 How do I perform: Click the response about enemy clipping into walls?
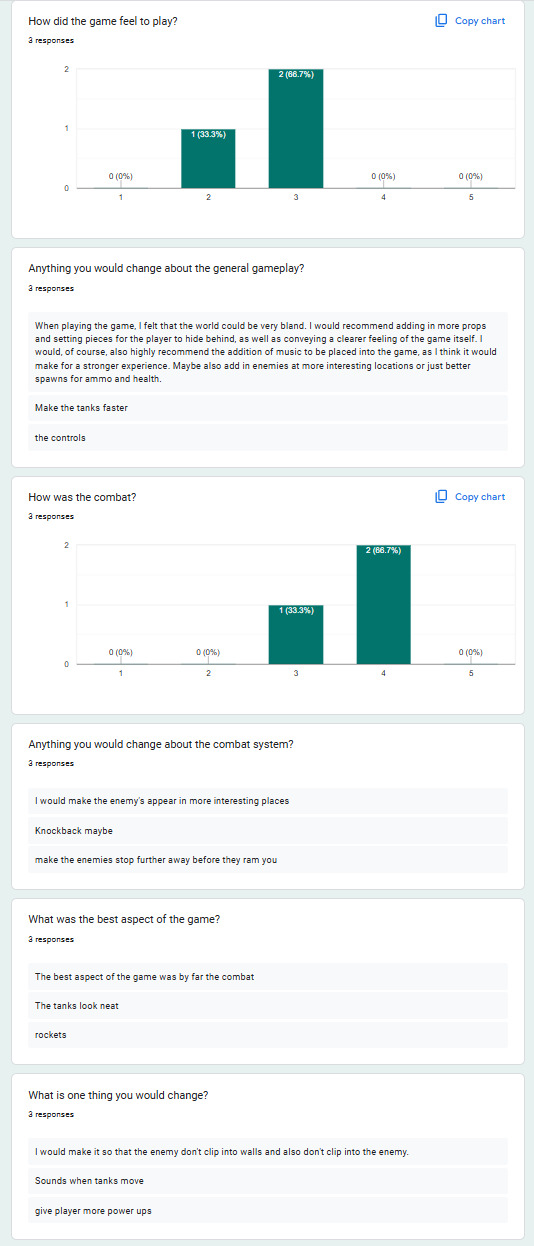tap(267, 1152)
